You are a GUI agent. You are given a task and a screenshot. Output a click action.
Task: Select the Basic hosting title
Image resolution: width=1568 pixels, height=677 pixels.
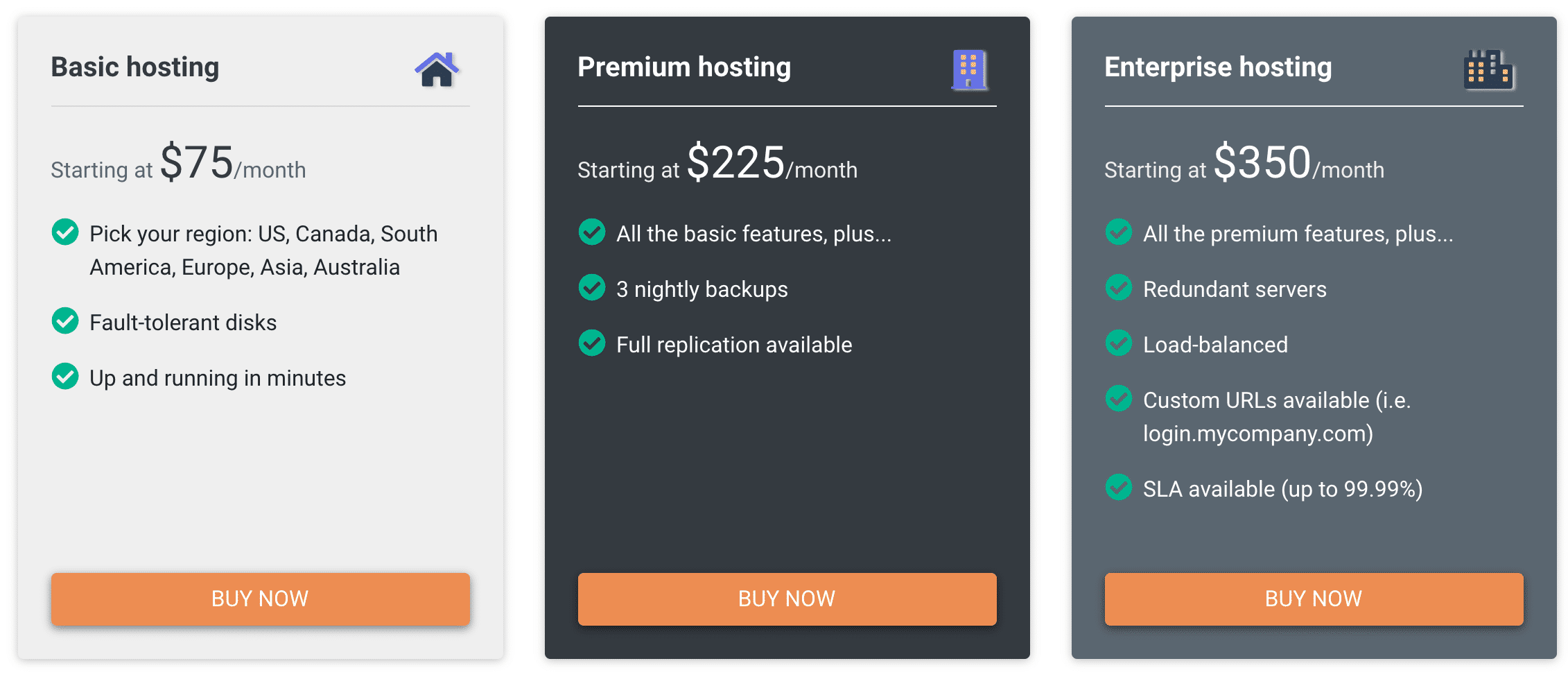pyautogui.click(x=135, y=67)
